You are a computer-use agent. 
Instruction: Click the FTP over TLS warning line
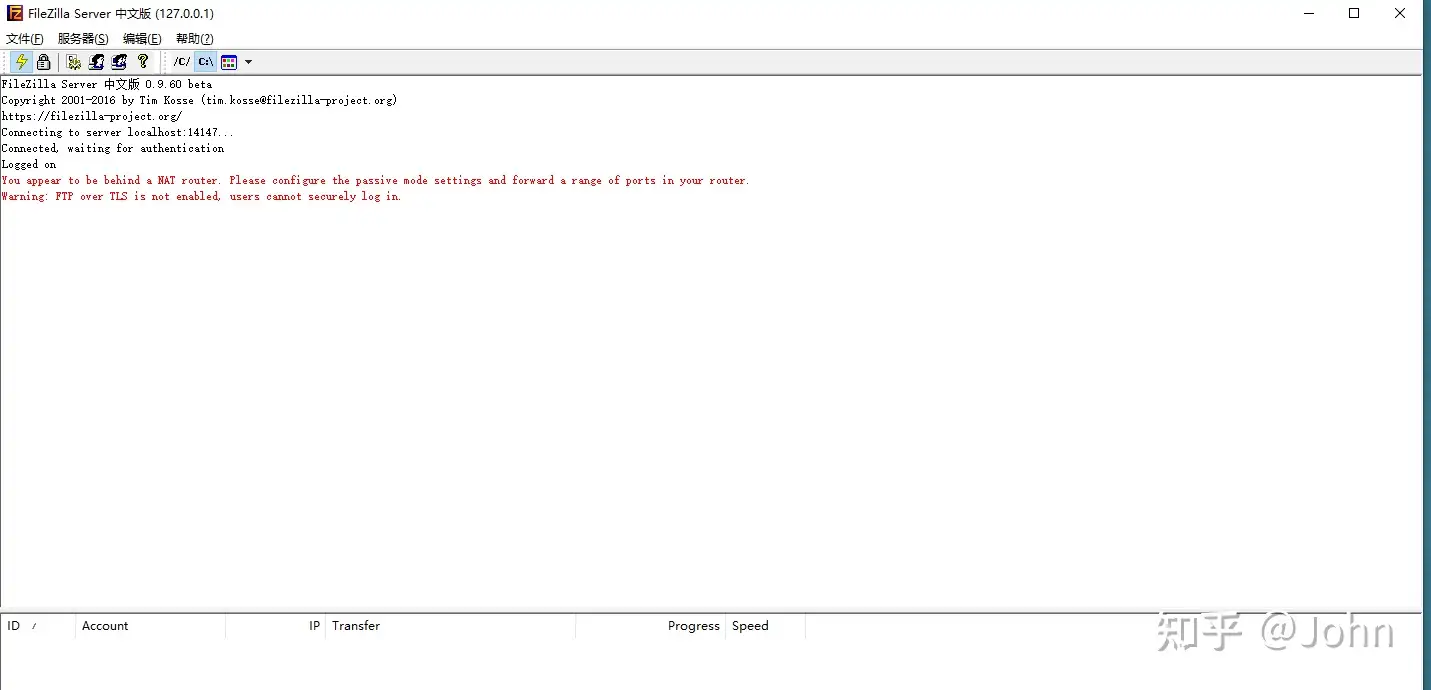coord(201,196)
